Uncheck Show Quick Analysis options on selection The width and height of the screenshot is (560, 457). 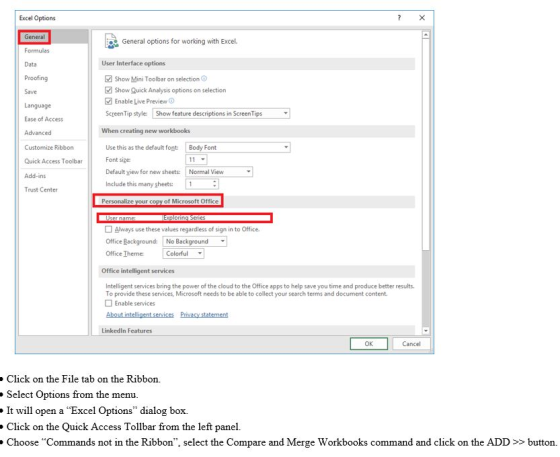(x=109, y=90)
